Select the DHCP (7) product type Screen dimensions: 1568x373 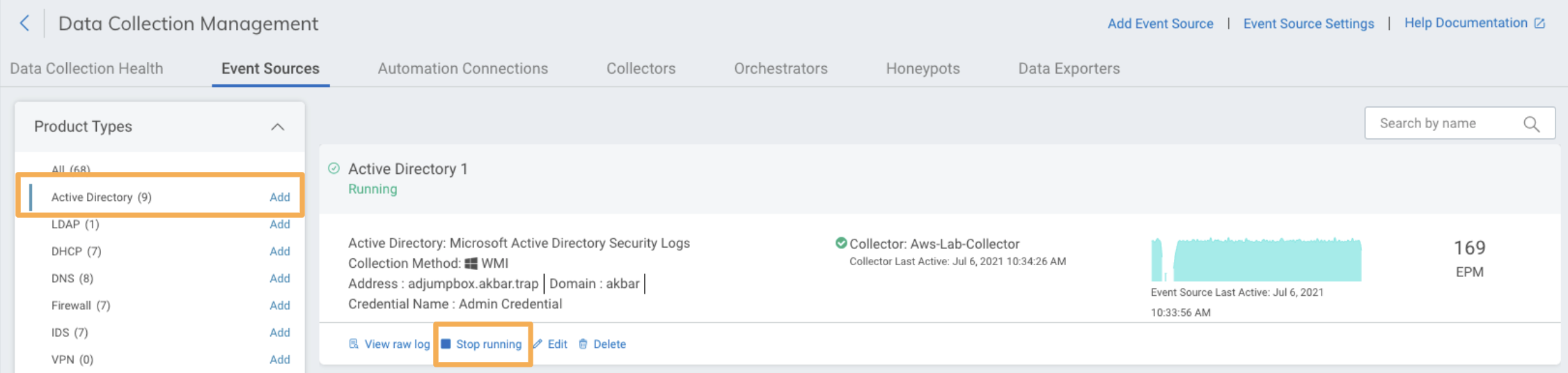click(77, 251)
